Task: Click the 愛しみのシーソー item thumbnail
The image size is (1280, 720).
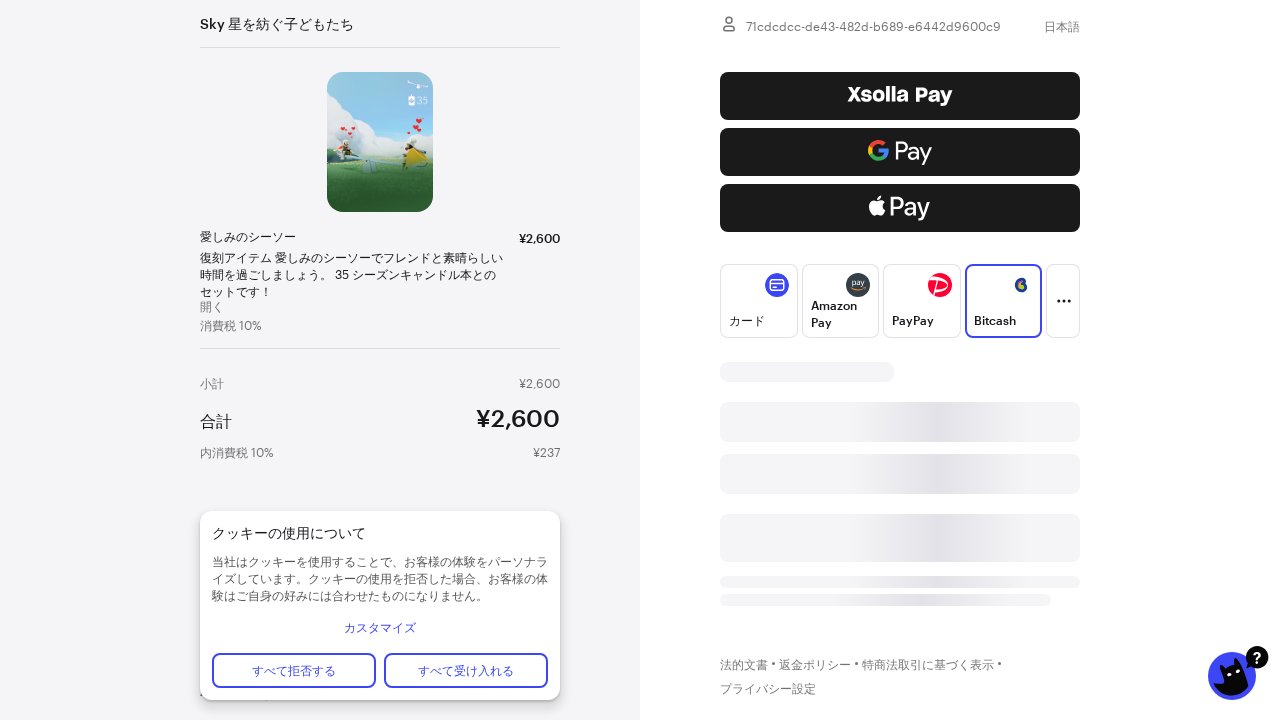Action: coord(380,142)
